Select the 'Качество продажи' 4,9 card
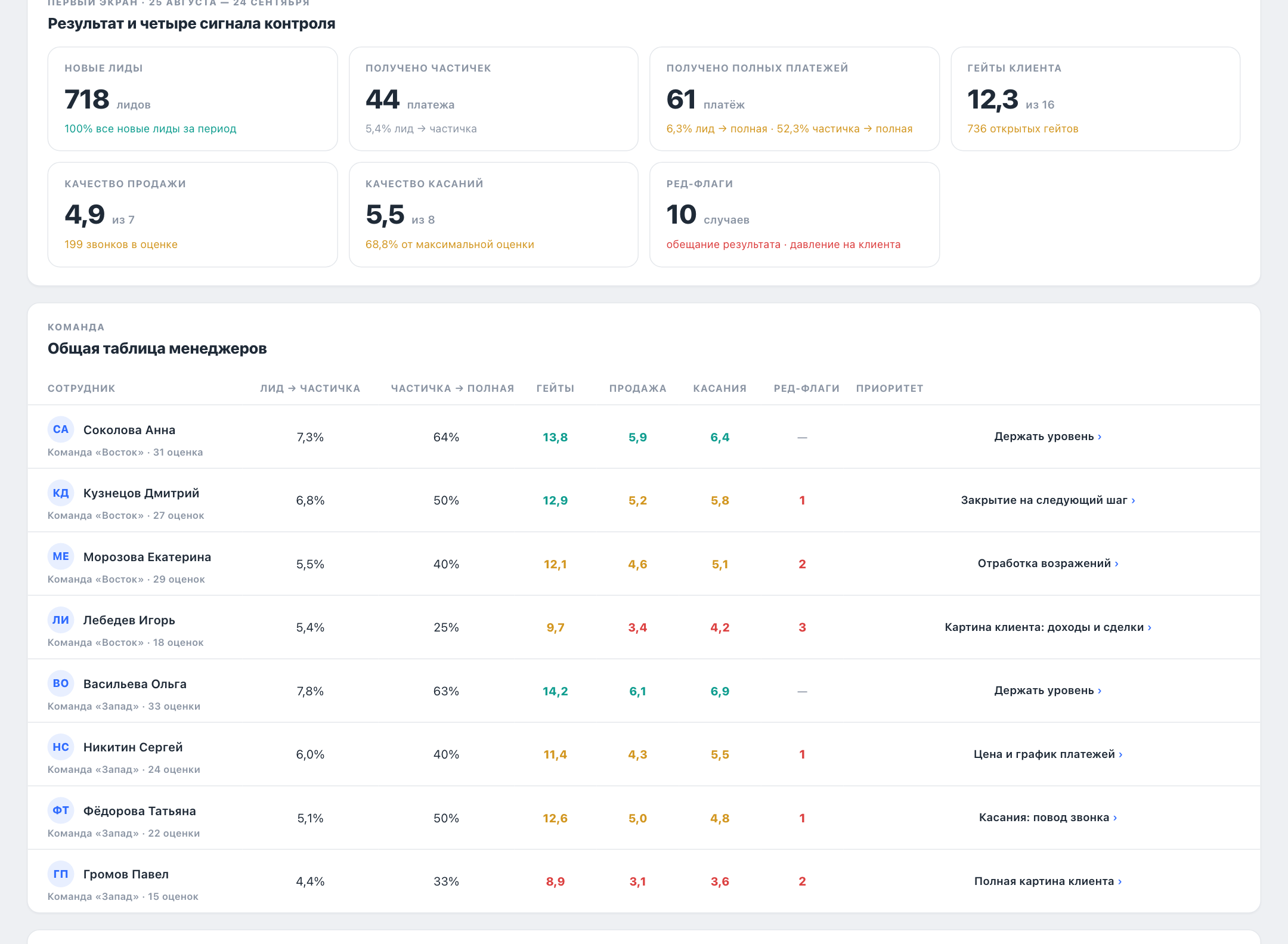This screenshot has width=1288, height=944. pyautogui.click(x=193, y=215)
